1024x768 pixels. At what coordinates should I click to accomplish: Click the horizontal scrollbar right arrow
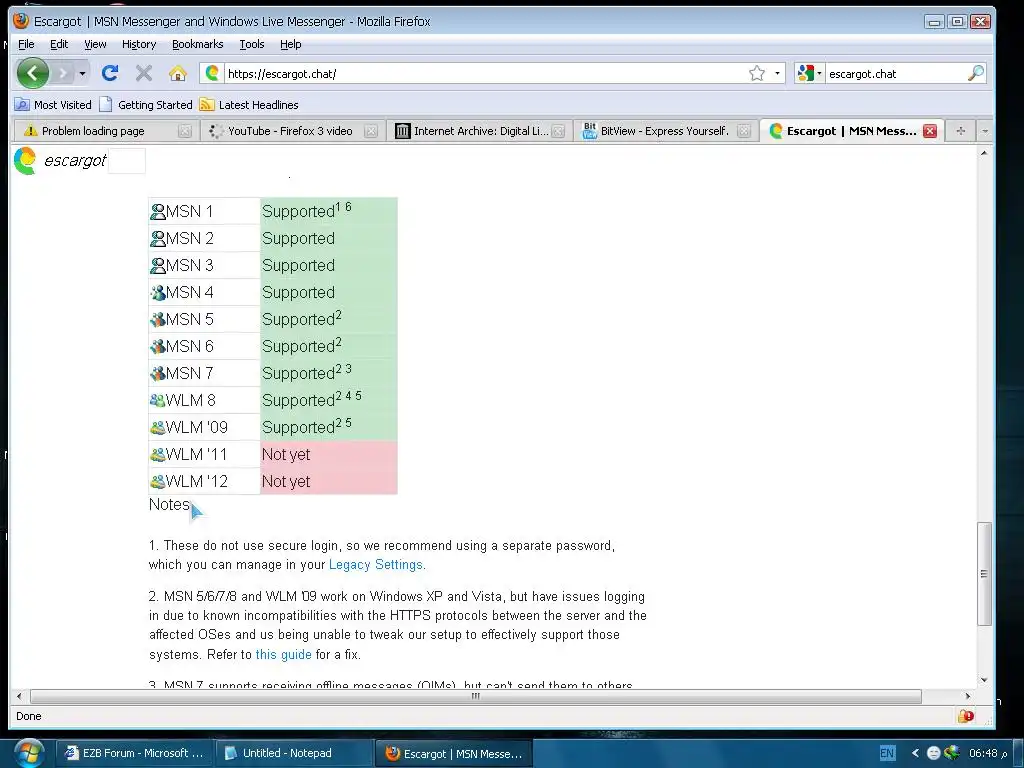(968, 696)
